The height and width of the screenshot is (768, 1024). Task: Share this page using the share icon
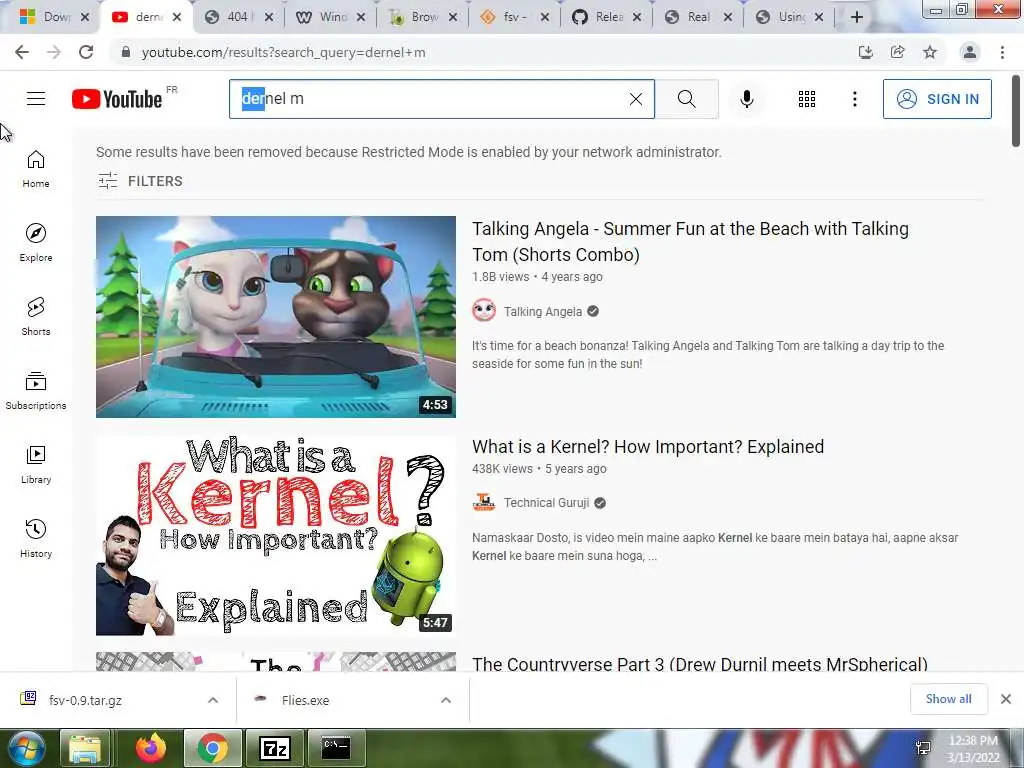coord(897,52)
